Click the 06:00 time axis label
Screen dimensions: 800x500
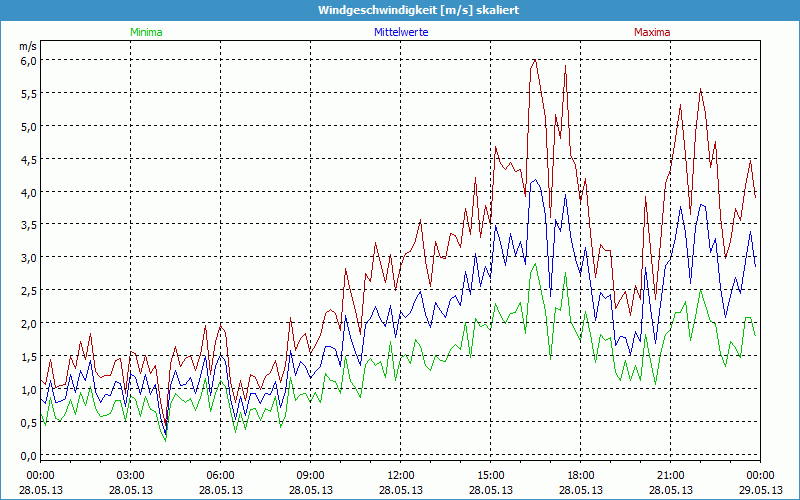point(220,476)
